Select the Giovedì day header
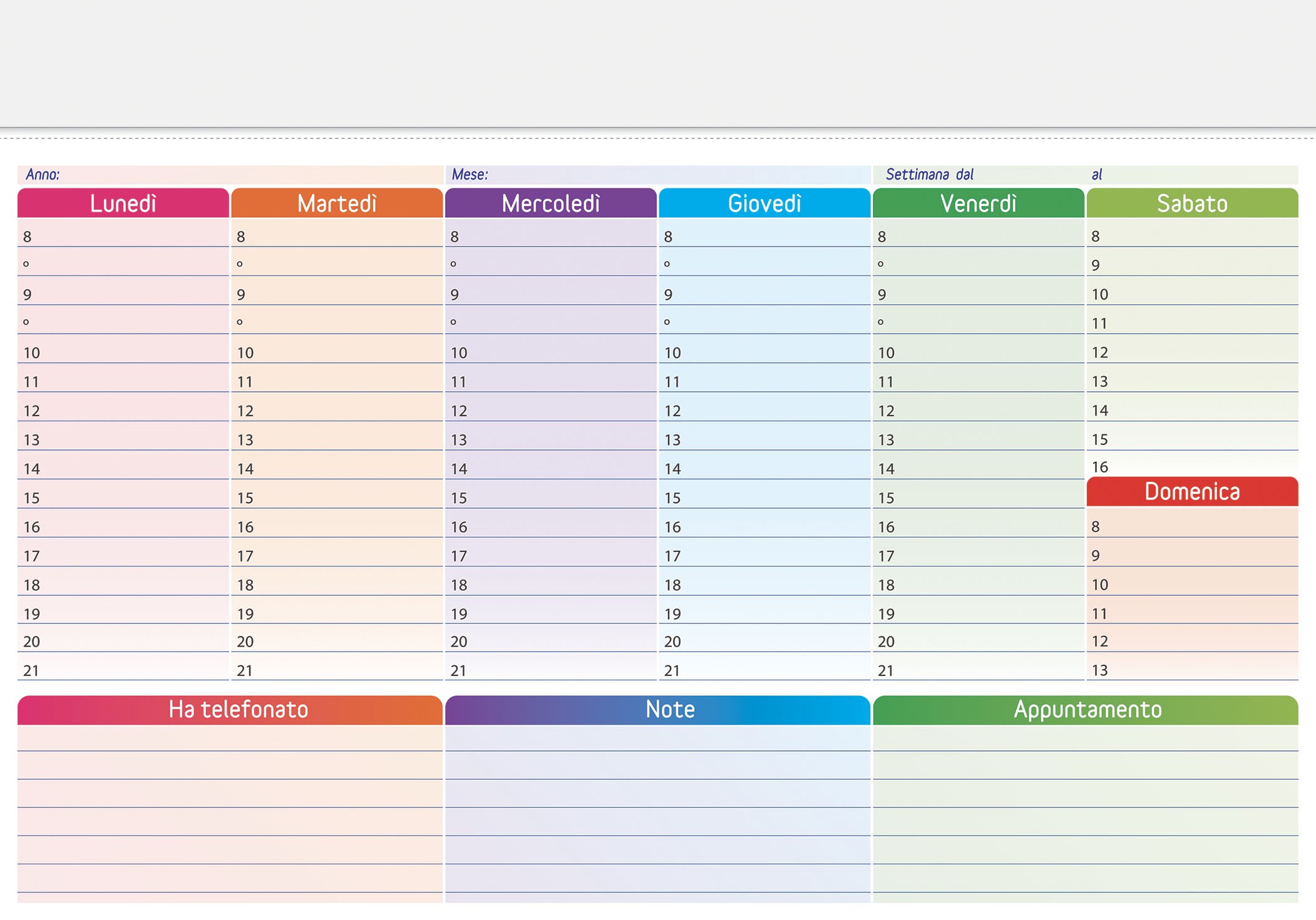Screen dimensions: 1316x920 click(765, 203)
